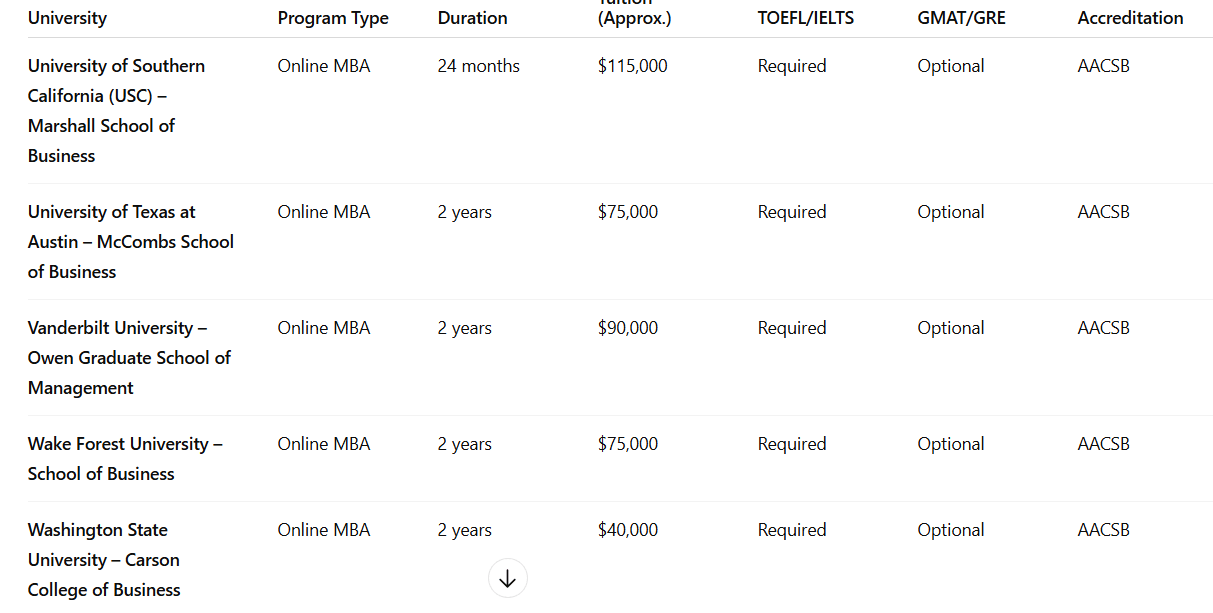Click the TOEFL/IELTS column header
This screenshot has height=613, width=1213.
(x=805, y=18)
